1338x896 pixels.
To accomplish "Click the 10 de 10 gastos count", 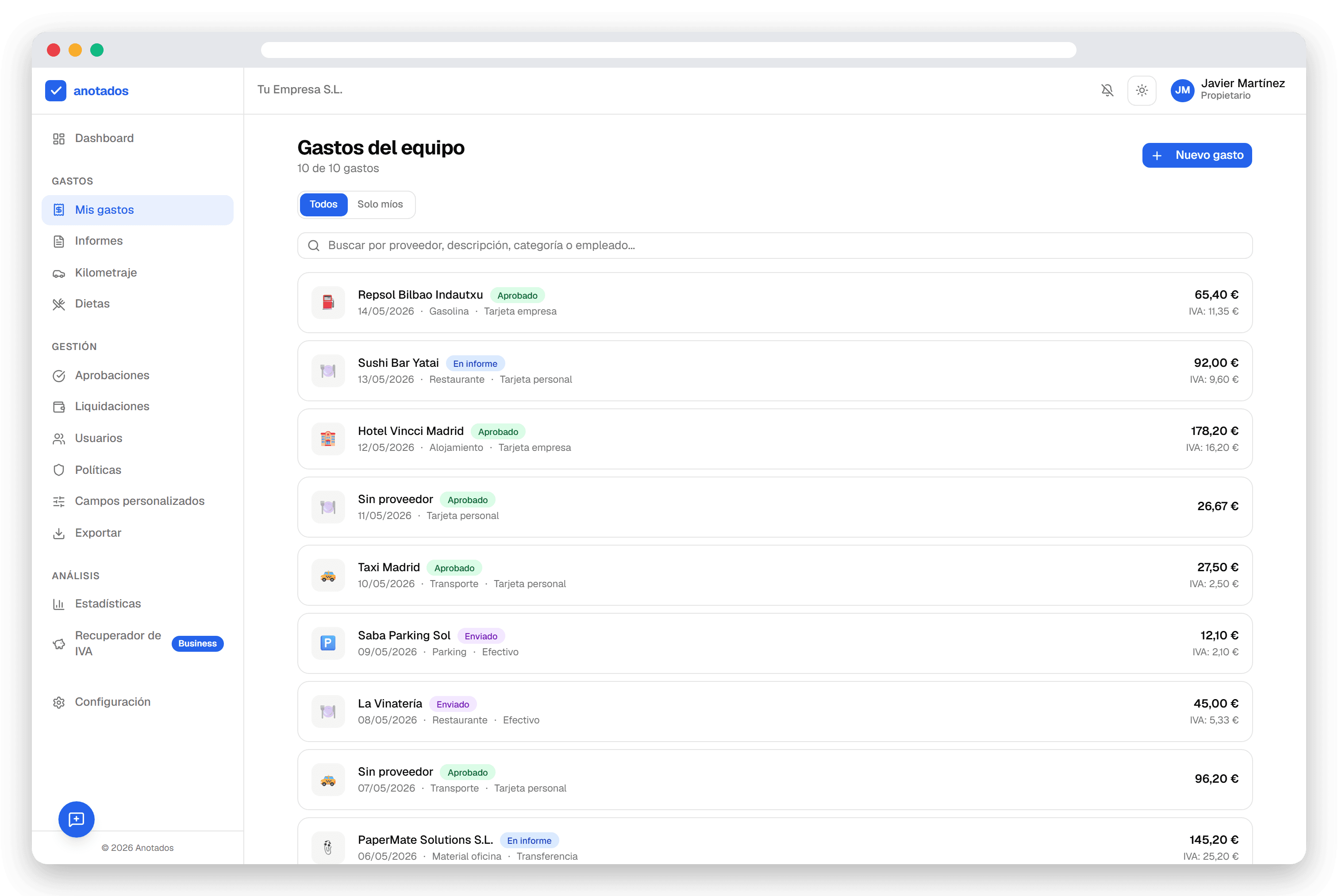I will [x=338, y=169].
